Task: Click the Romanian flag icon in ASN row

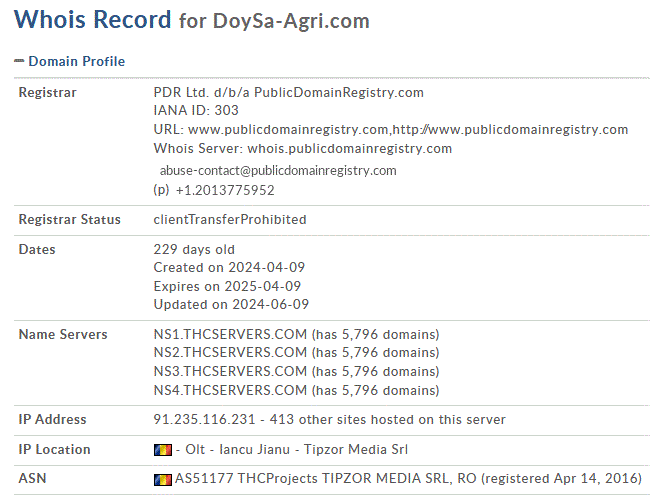Action: pos(163,480)
